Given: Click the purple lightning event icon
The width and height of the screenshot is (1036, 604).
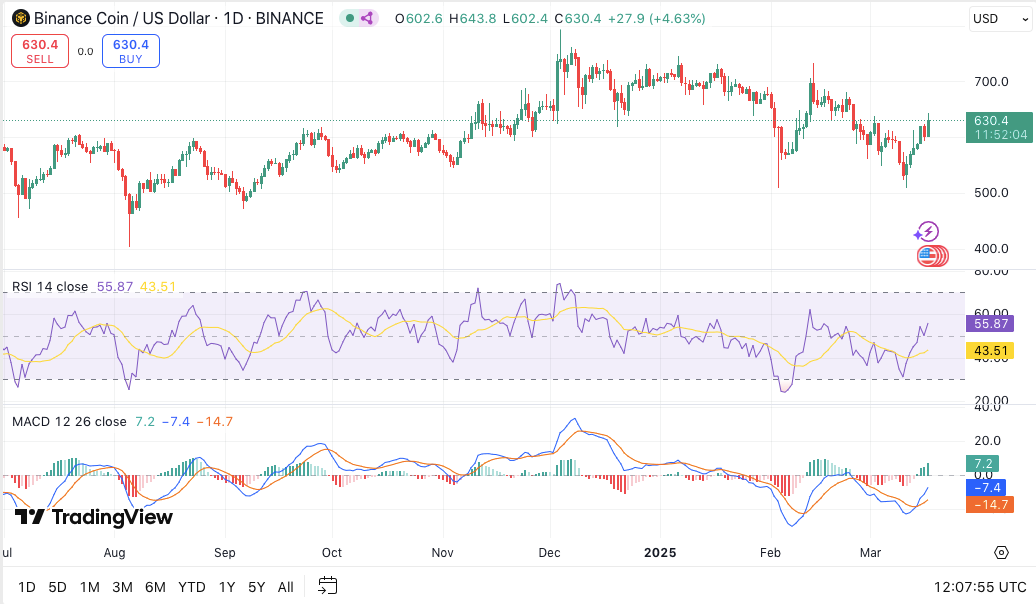Looking at the screenshot, I should [x=928, y=232].
